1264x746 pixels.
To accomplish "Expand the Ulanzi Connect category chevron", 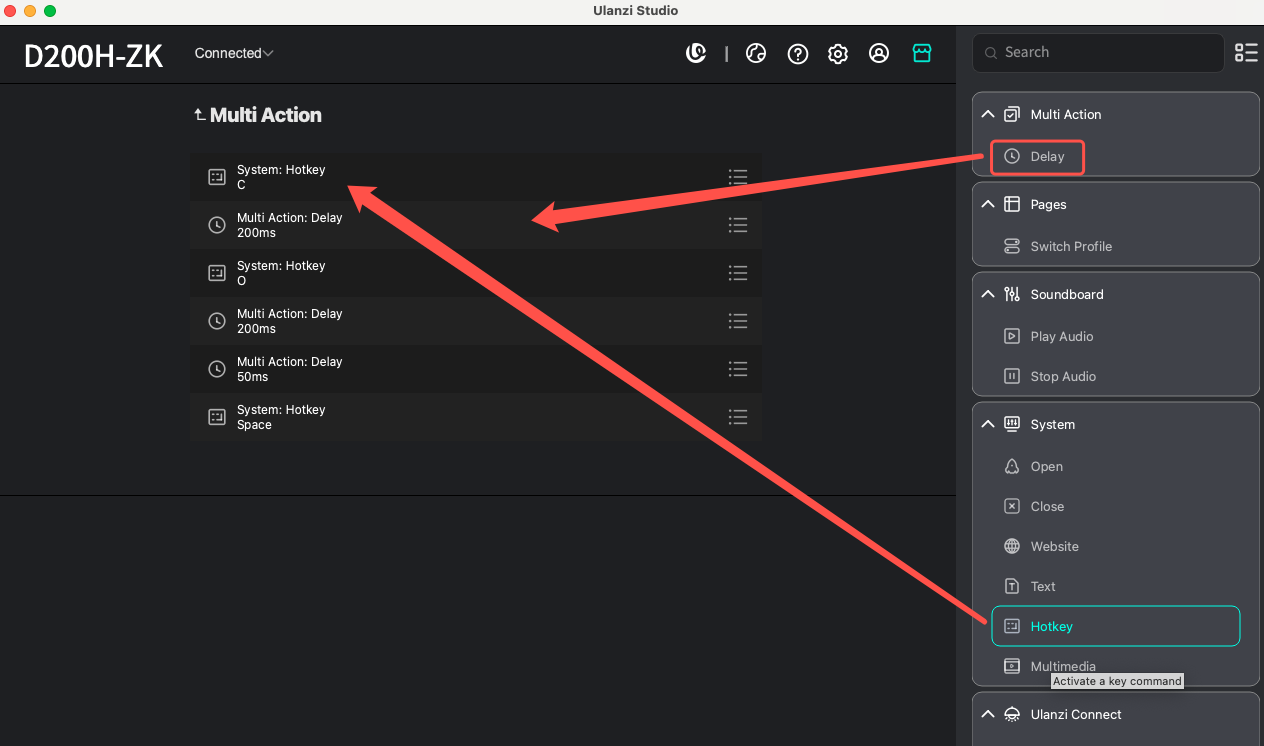I will click(988, 715).
